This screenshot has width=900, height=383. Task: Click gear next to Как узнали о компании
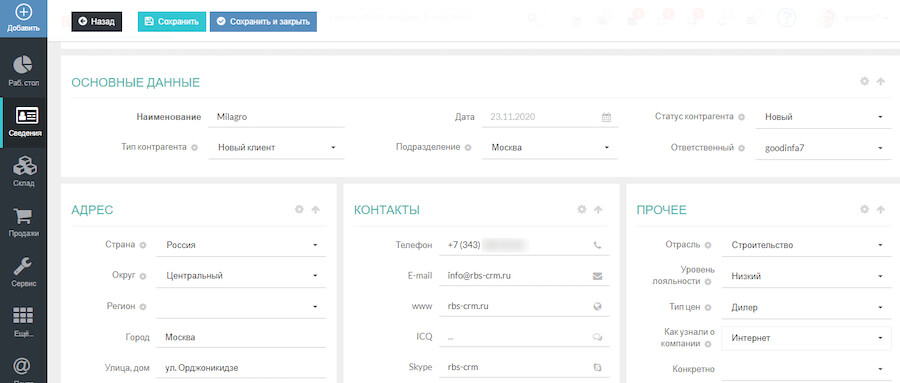coord(708,345)
